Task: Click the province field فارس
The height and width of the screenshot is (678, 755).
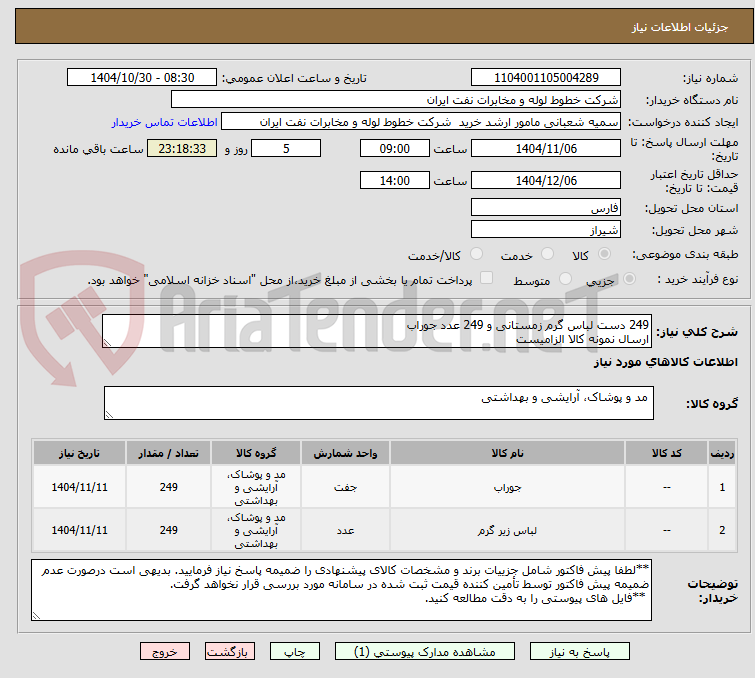Action: point(546,208)
